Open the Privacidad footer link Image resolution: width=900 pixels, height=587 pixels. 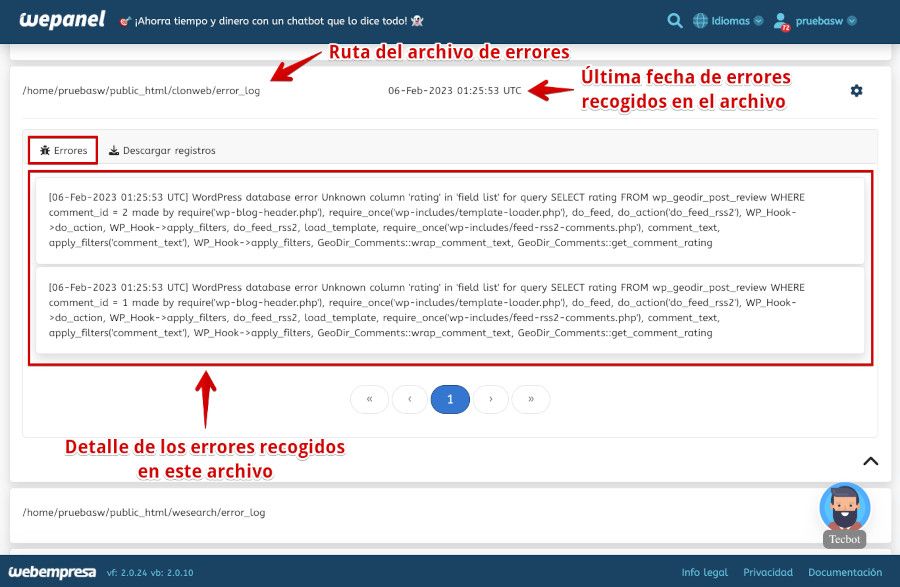coord(768,572)
